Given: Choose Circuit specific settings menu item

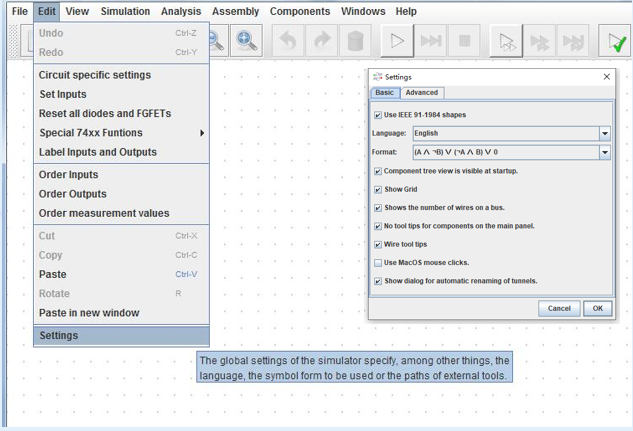Looking at the screenshot, I should tap(121, 75).
